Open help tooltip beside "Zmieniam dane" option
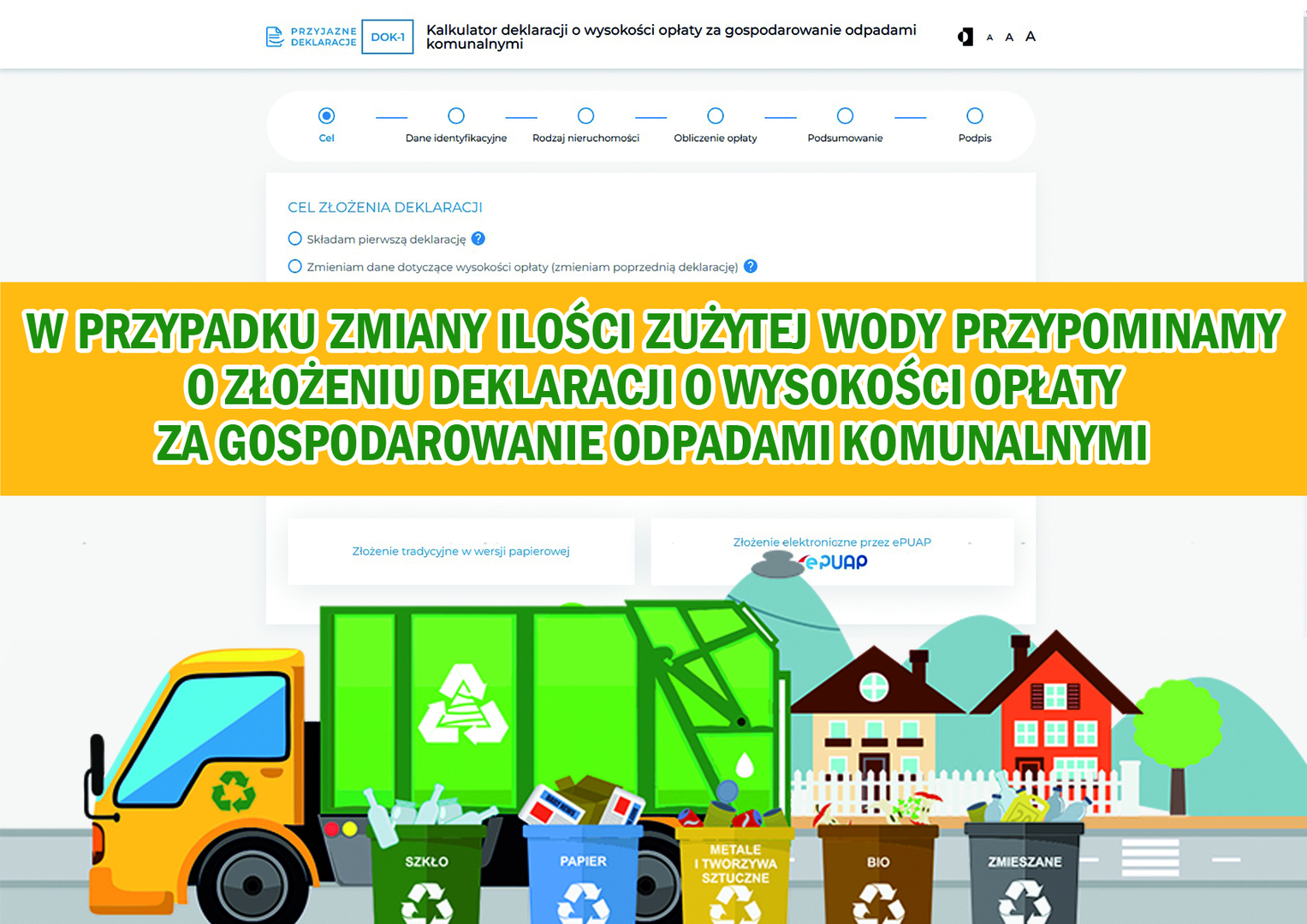The width and height of the screenshot is (1307, 924). coord(750,267)
